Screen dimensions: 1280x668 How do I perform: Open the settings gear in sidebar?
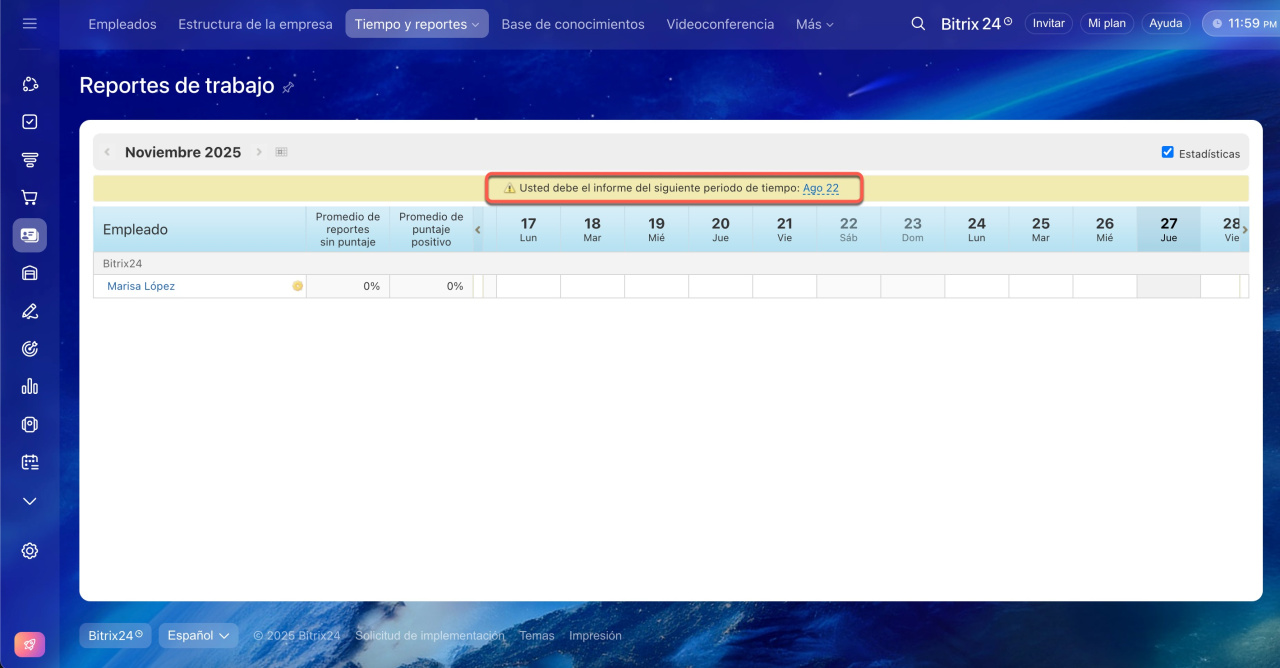click(x=29, y=551)
